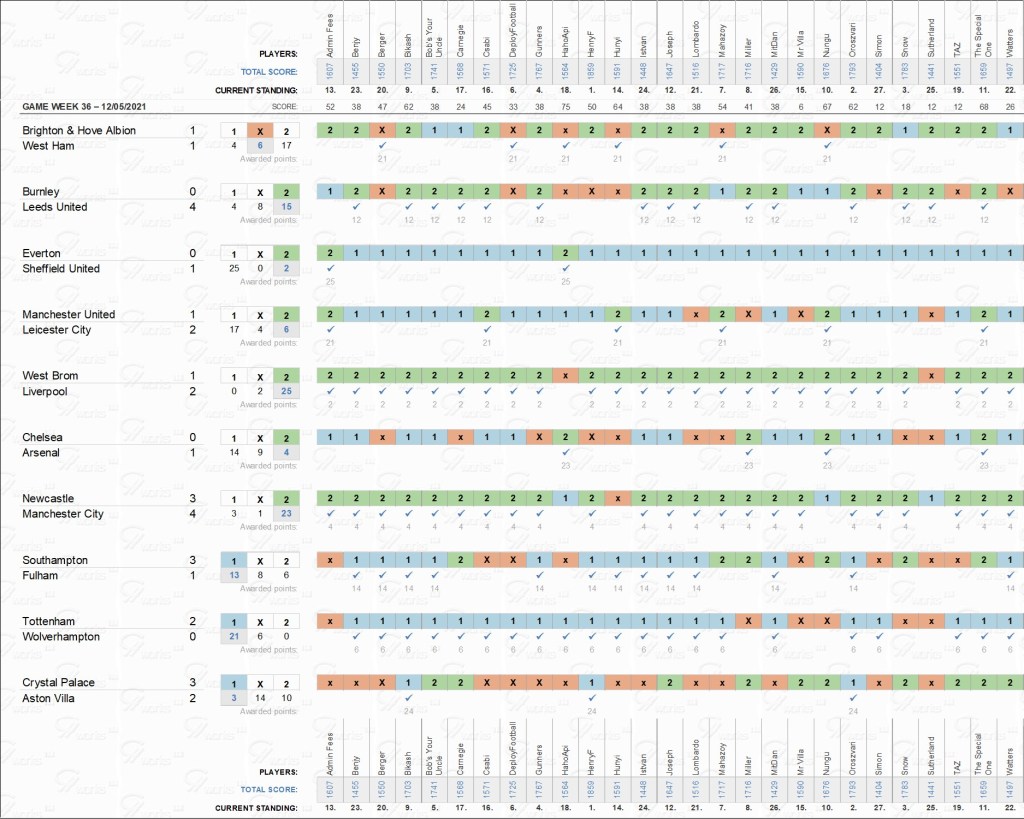Click HahoApi's green 2 prediction in Everton row

(x=565, y=253)
